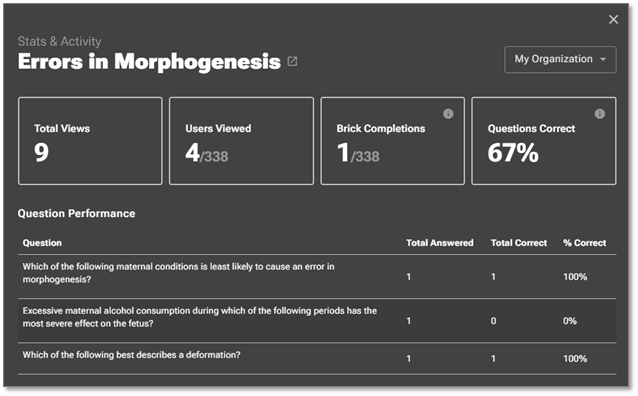Click the Stats & Activity breadcrumb text

[x=59, y=41]
